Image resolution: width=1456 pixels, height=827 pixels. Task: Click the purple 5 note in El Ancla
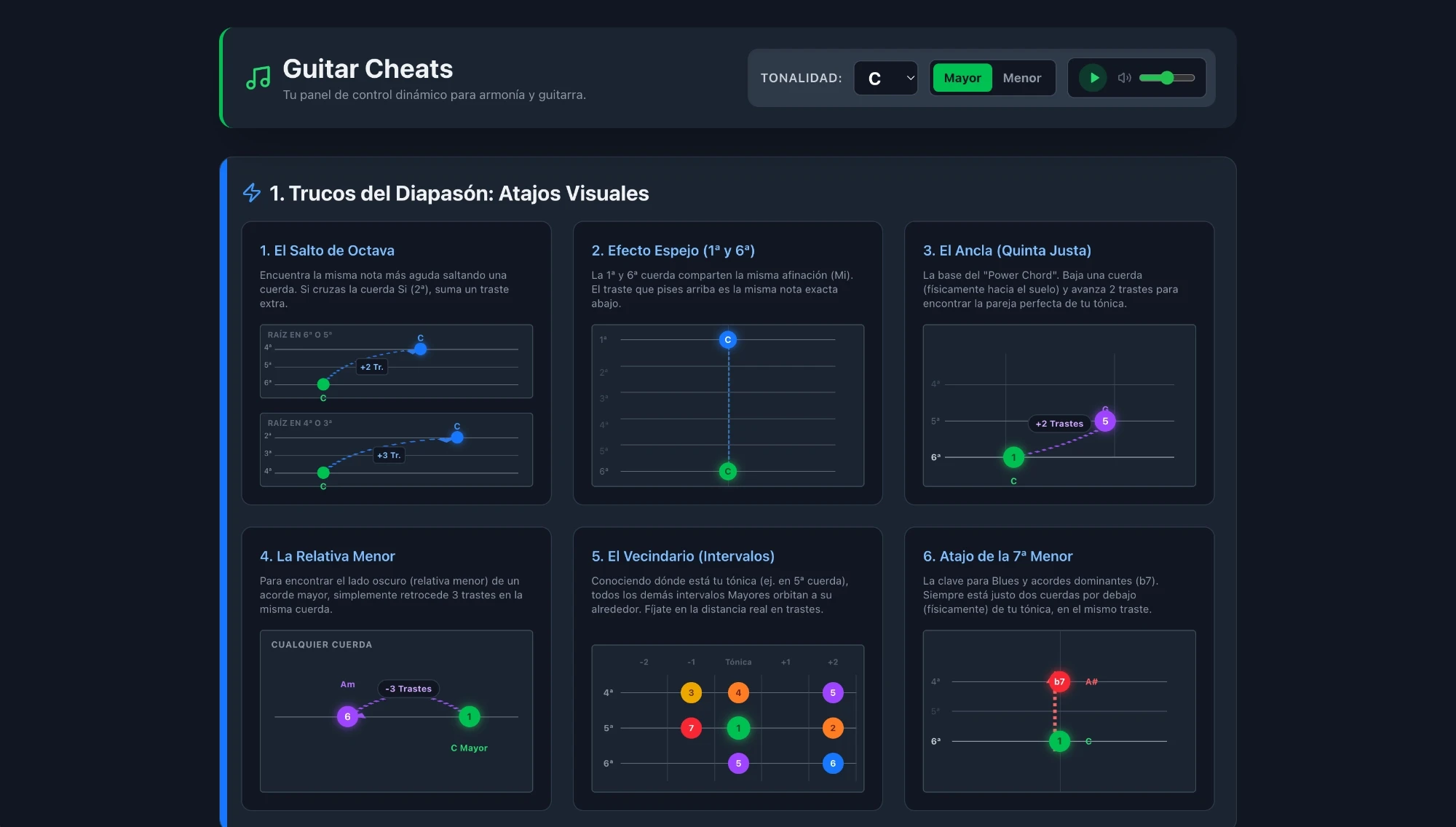click(x=1105, y=421)
